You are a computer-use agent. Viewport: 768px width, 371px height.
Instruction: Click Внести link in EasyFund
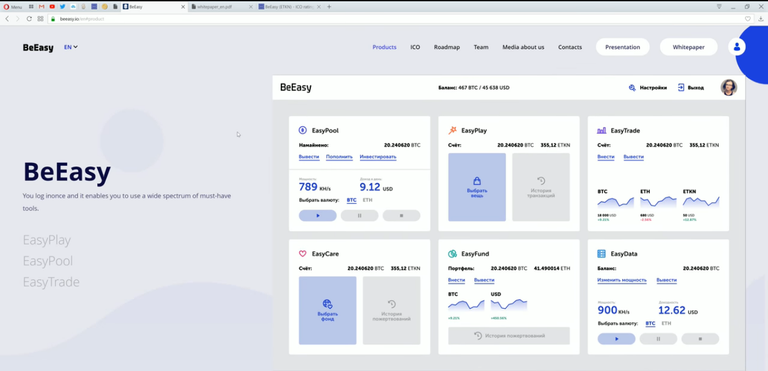(x=456, y=280)
